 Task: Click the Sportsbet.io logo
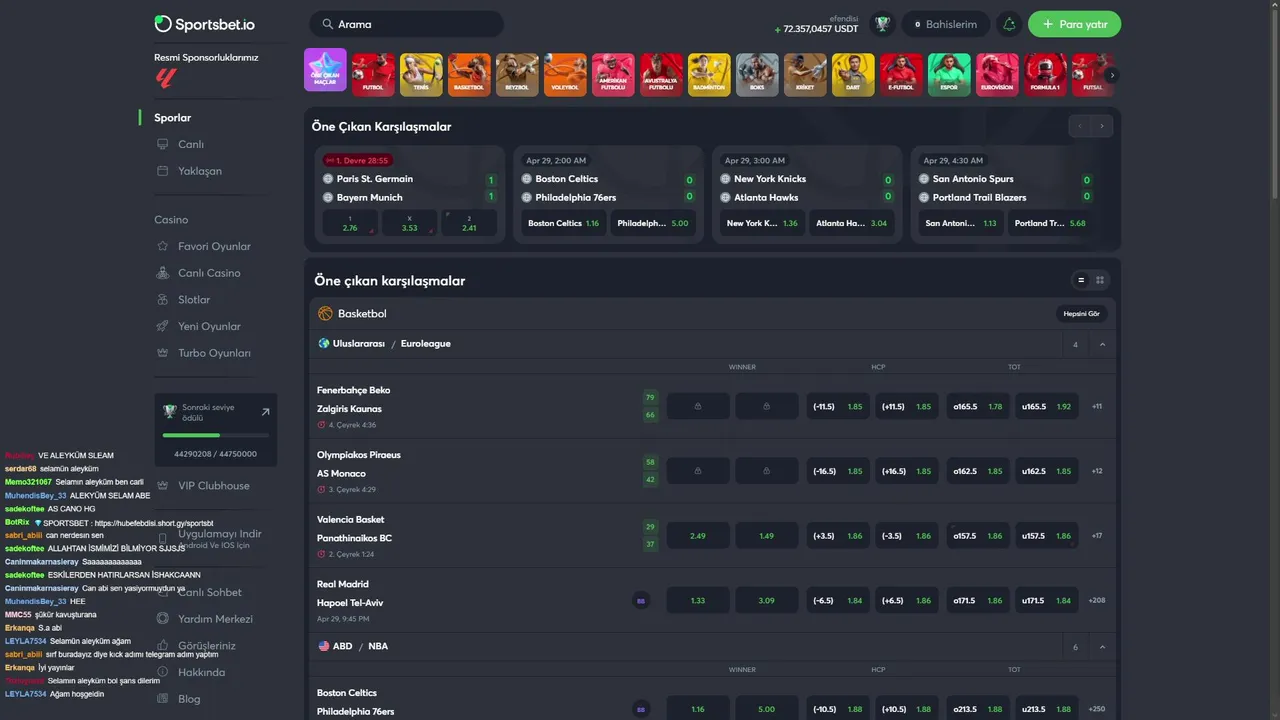(205, 24)
